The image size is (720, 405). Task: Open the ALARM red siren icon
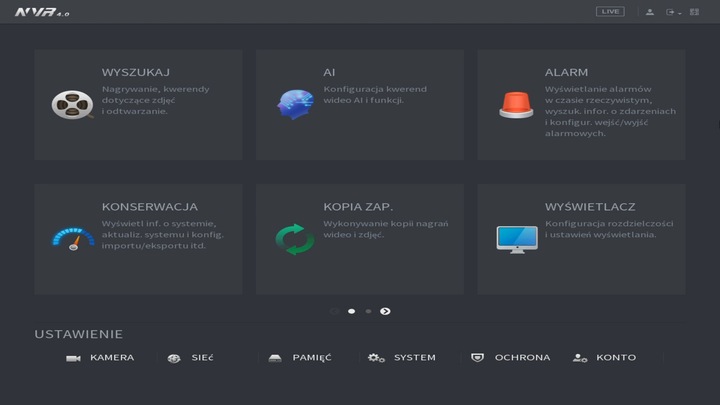(x=516, y=104)
